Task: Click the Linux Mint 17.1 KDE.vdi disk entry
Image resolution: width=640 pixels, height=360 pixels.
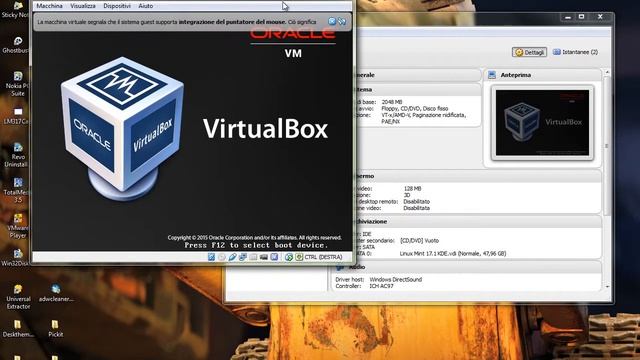Action: pos(453,253)
